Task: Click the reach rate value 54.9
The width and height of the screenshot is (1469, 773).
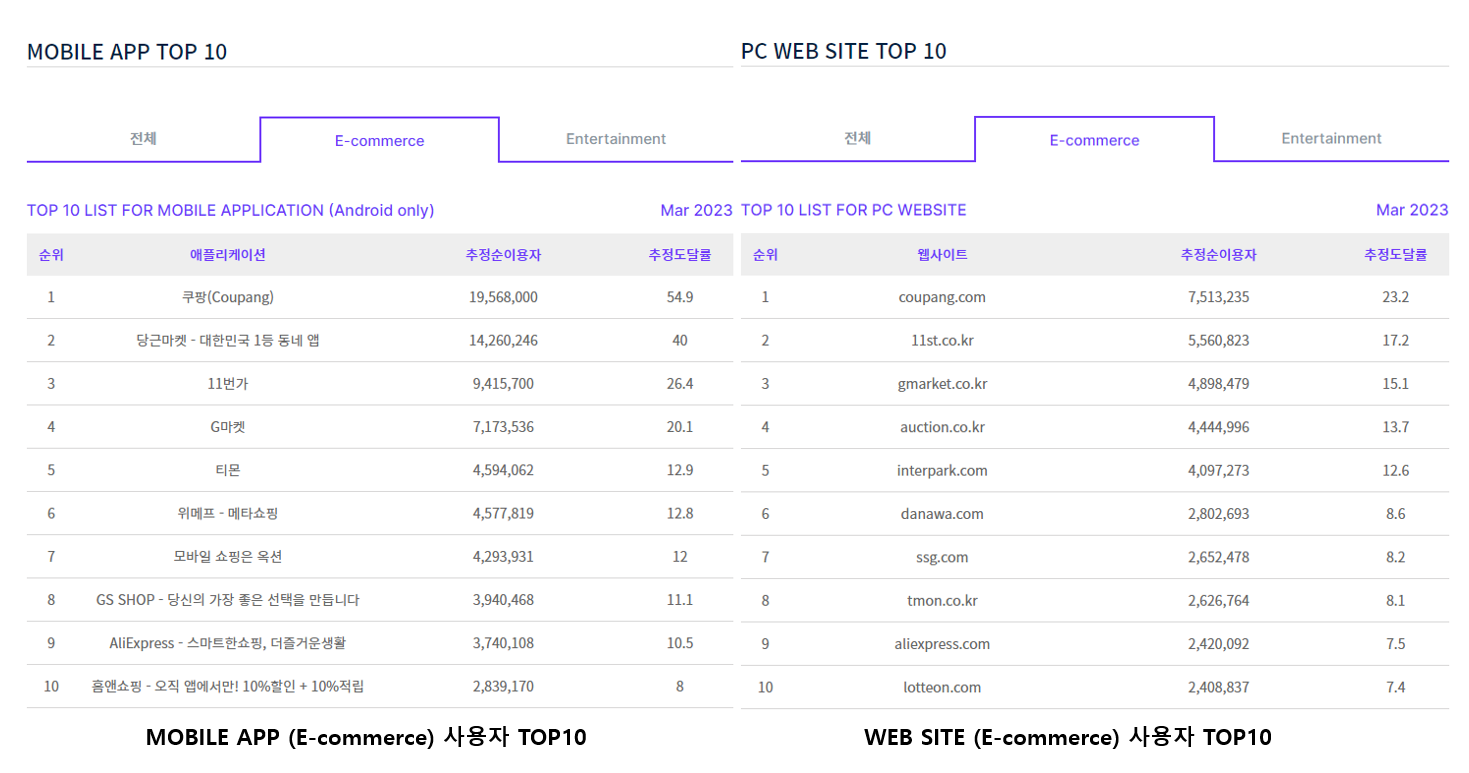Action: click(x=680, y=297)
